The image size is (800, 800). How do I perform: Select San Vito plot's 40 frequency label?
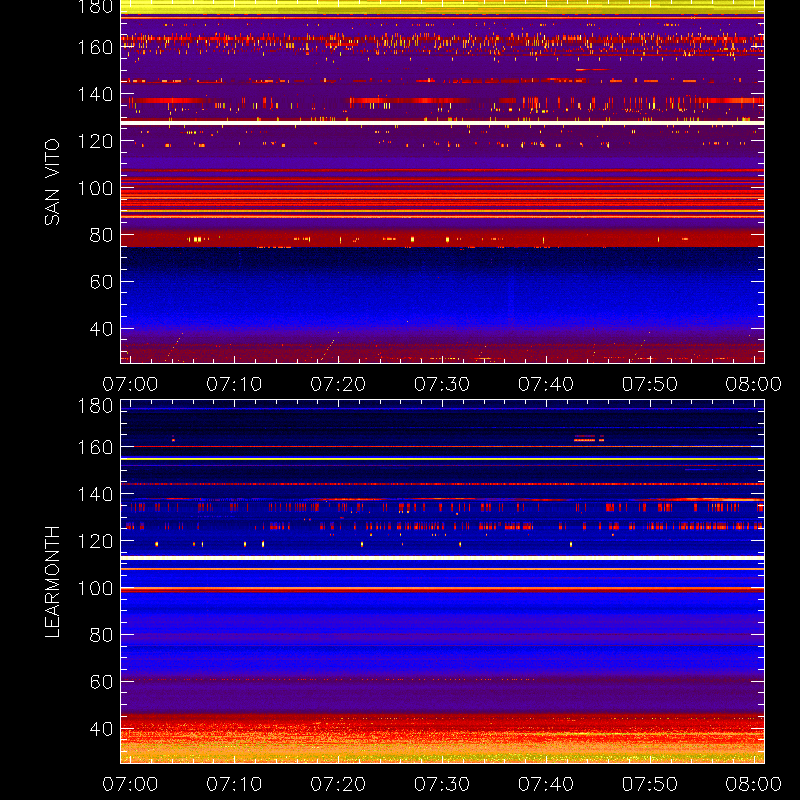click(101, 329)
